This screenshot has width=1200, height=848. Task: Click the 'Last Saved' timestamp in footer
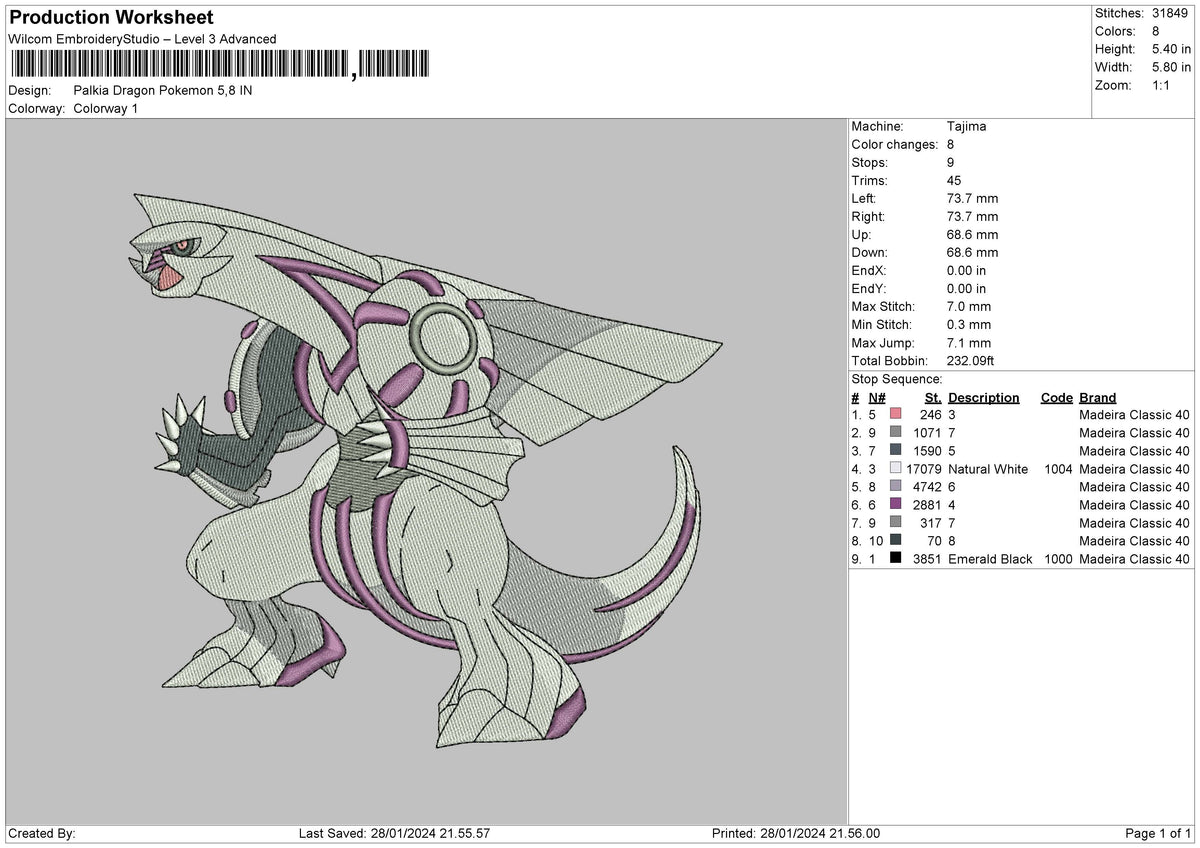pos(394,834)
